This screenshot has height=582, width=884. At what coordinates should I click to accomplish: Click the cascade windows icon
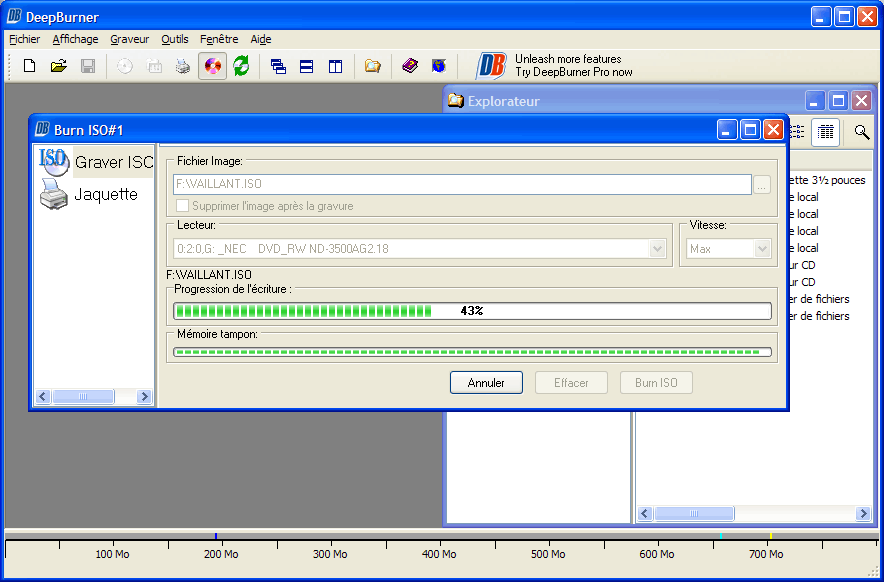click(279, 66)
